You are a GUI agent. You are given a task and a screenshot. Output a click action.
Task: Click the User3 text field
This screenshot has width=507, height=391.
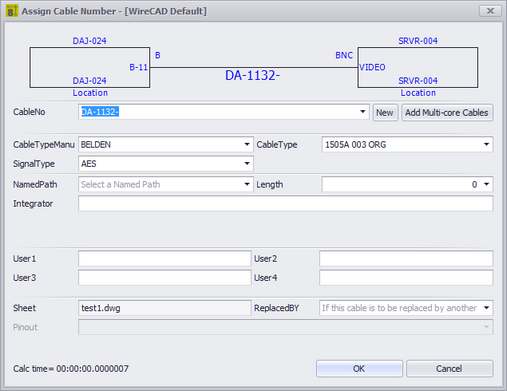coord(165,278)
